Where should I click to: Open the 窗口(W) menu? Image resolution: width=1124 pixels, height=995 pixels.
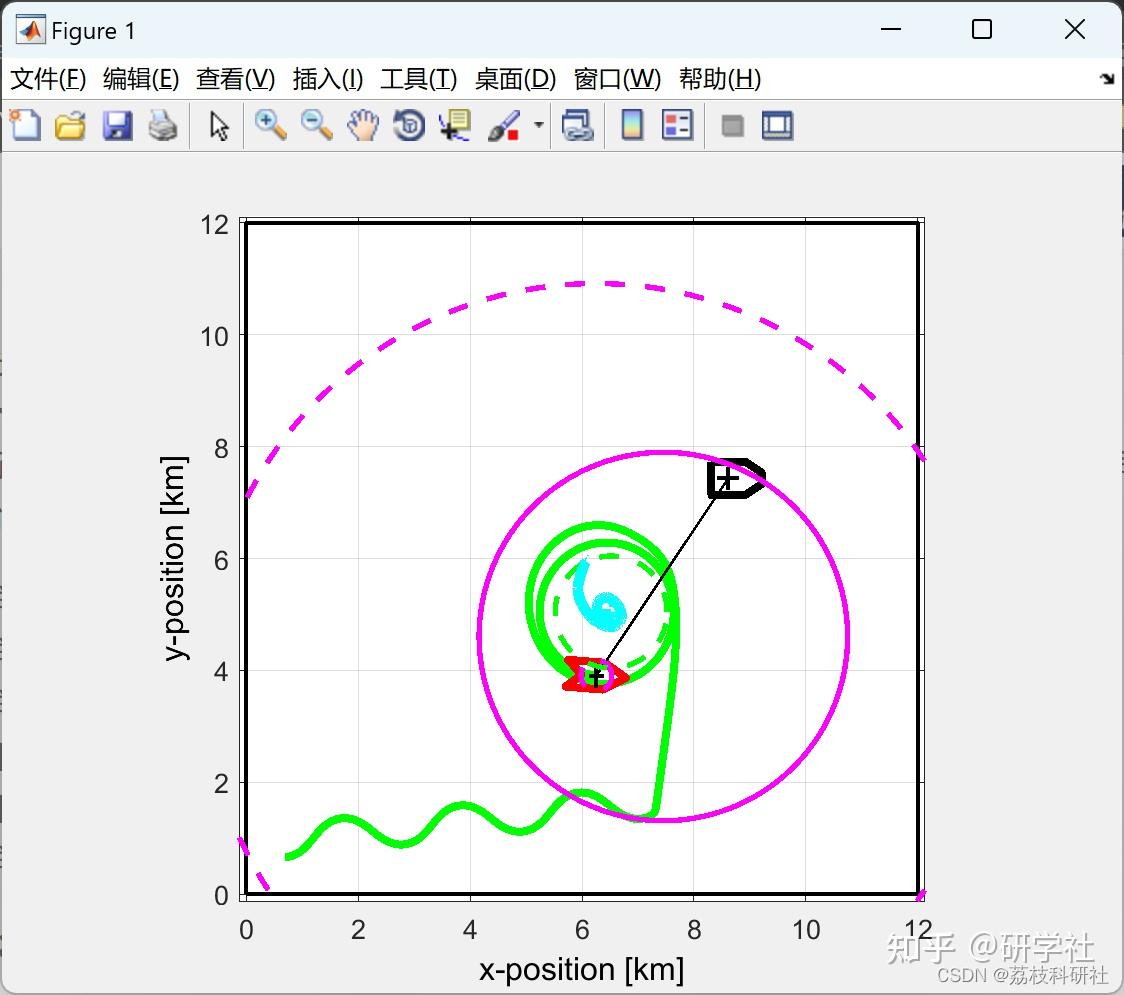tap(617, 79)
